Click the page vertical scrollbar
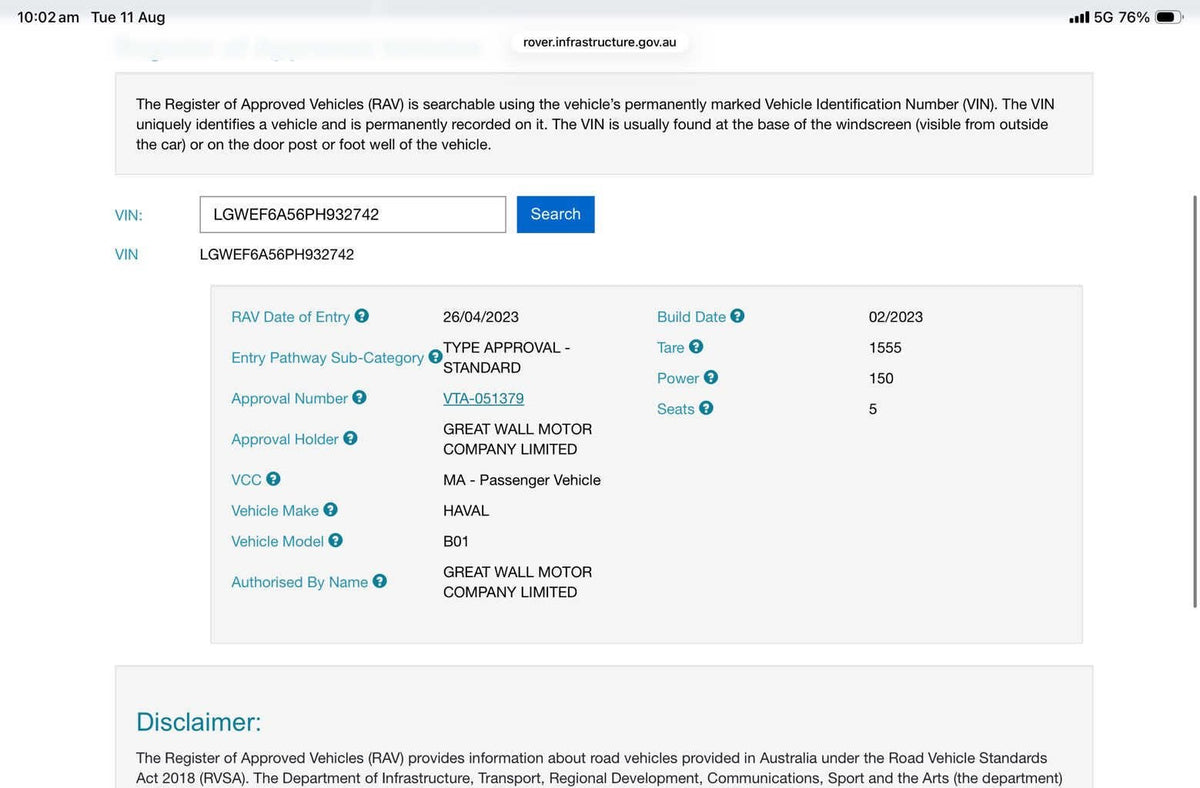1200x788 pixels. (1195, 400)
